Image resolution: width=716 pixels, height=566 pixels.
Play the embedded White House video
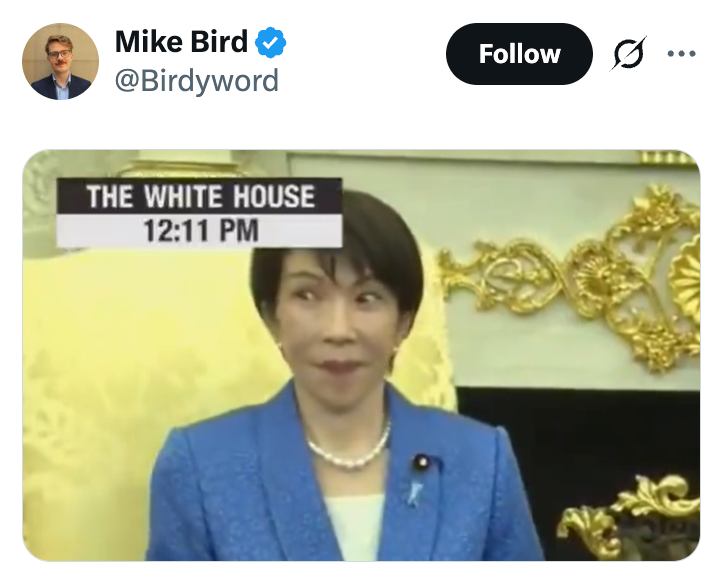[x=361, y=355]
